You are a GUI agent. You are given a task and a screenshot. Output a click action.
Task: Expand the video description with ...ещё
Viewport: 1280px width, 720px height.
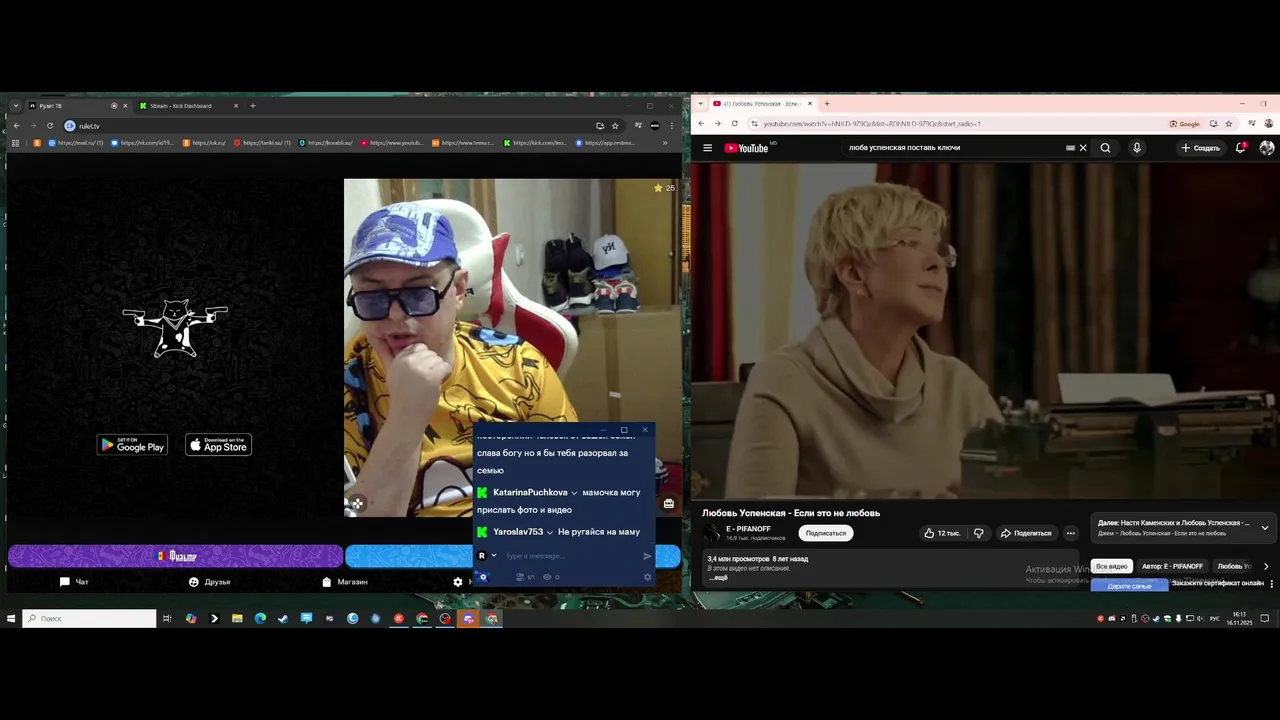(720, 578)
